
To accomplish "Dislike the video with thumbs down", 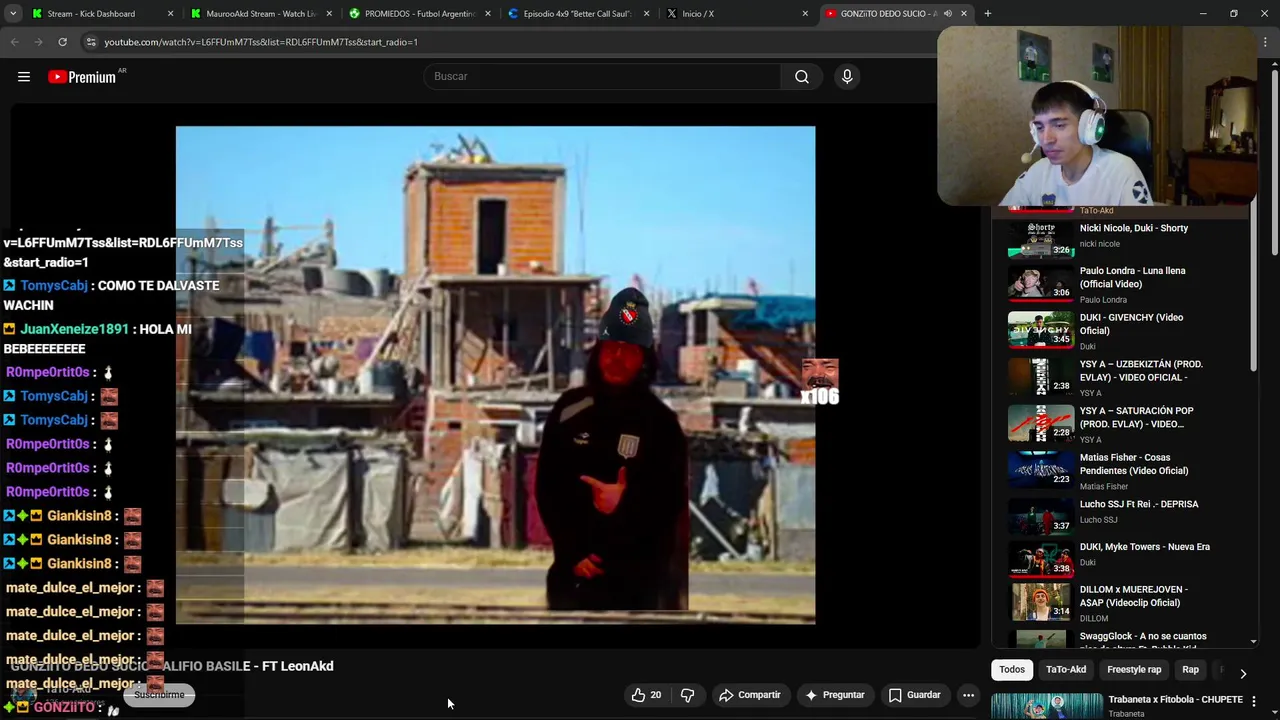I will pyautogui.click(x=688, y=695).
